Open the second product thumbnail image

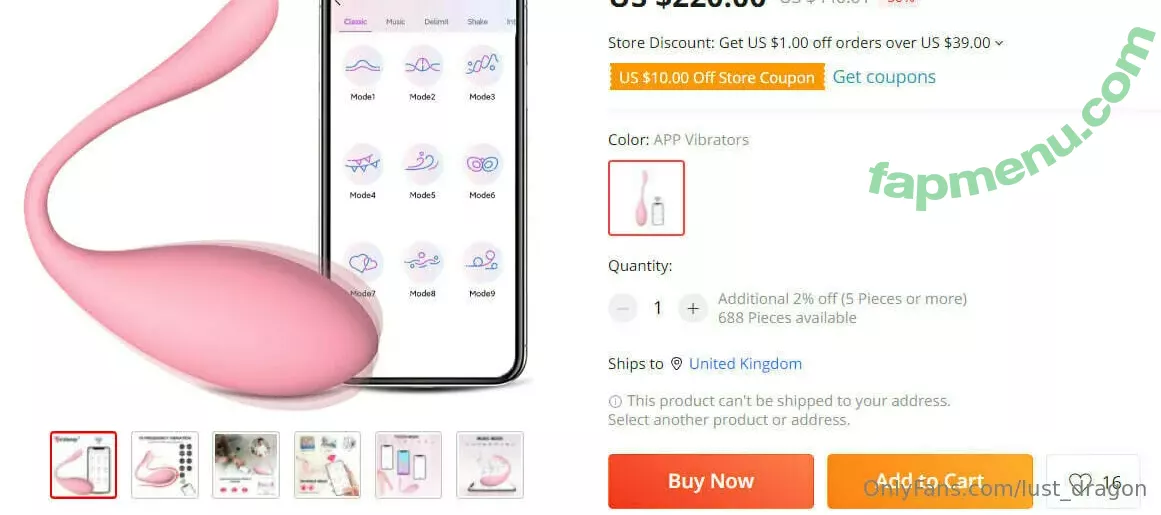[164, 465]
